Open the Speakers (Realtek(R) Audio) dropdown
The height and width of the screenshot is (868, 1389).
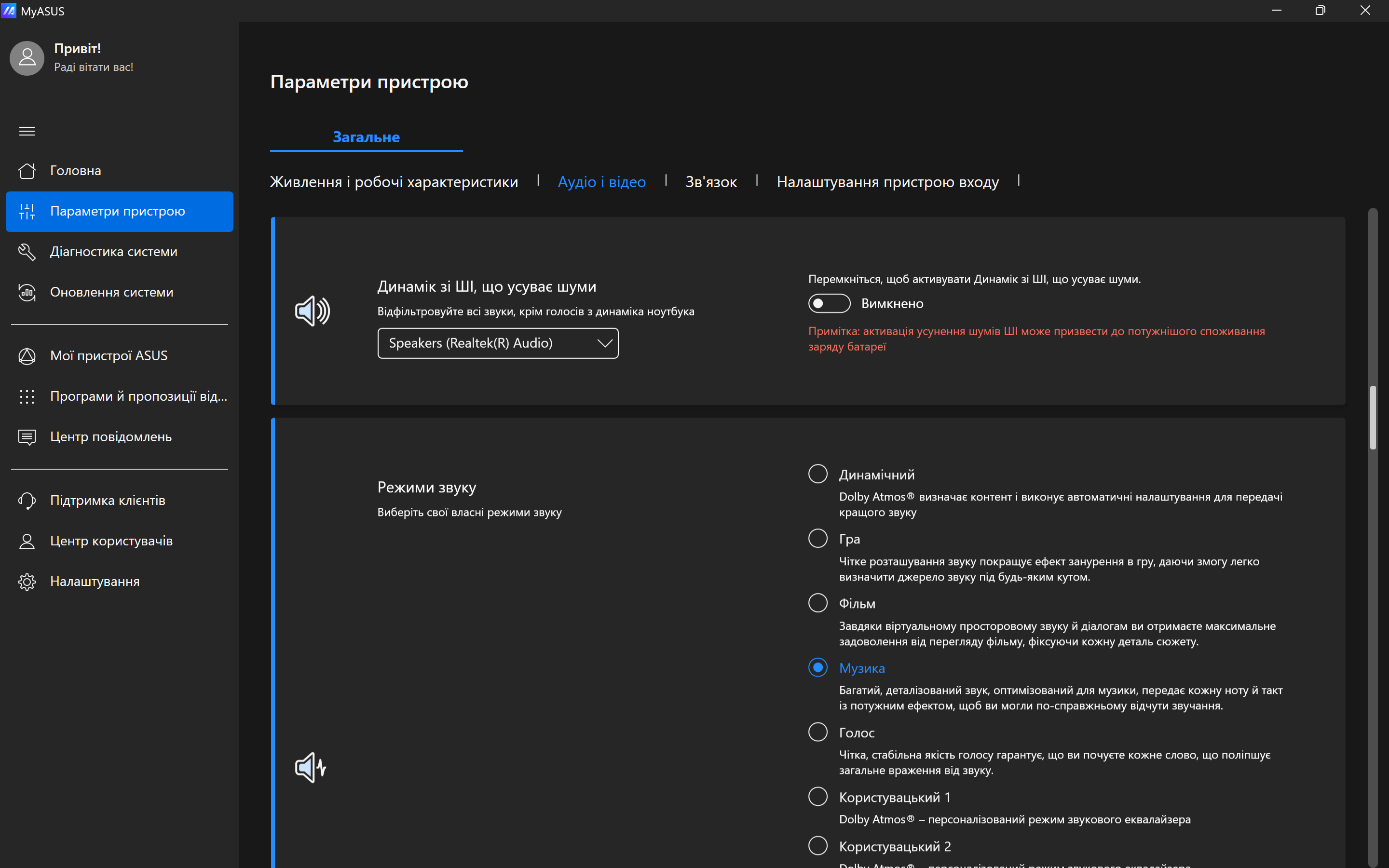click(x=498, y=343)
